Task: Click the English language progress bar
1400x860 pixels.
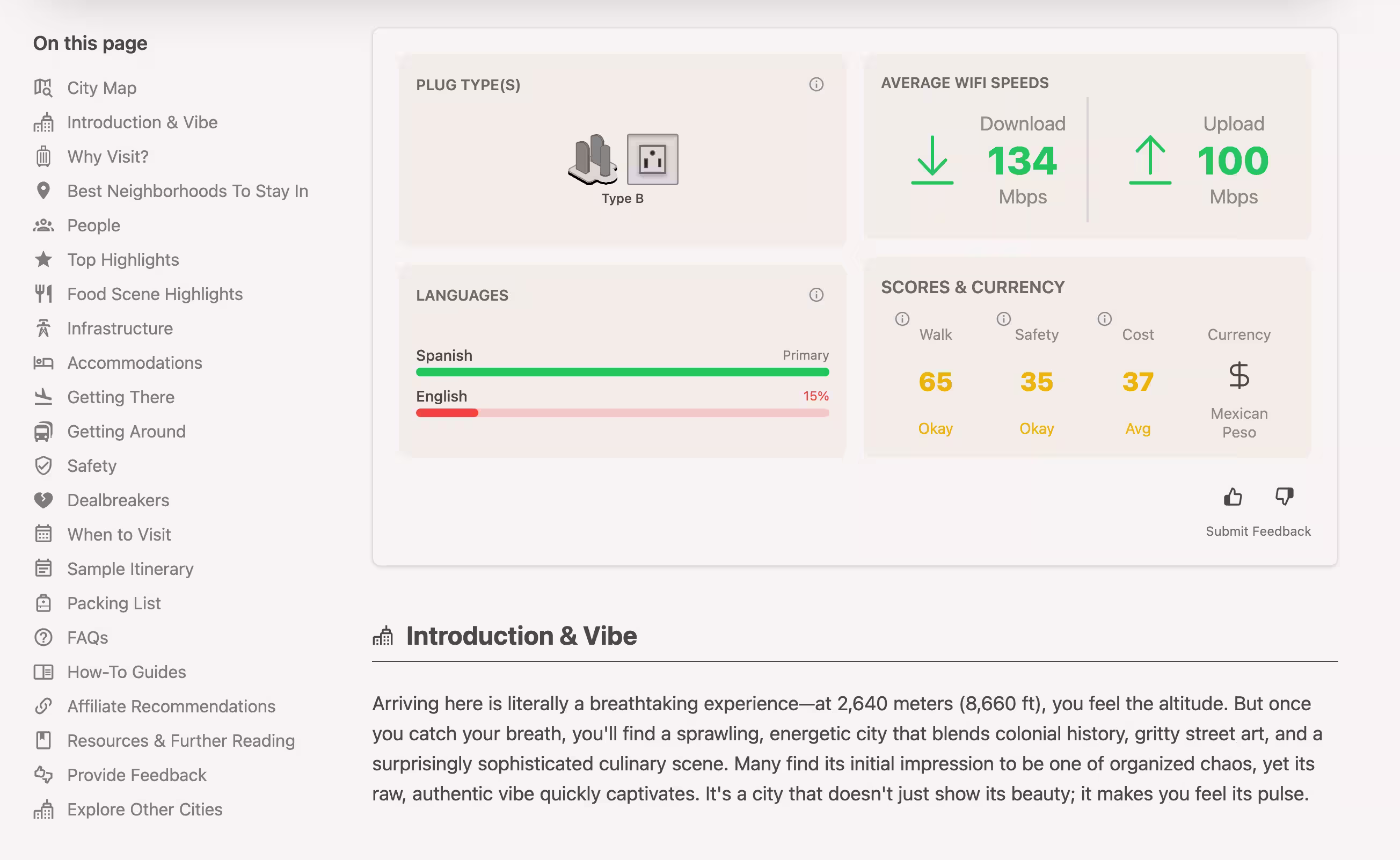Action: coord(622,413)
